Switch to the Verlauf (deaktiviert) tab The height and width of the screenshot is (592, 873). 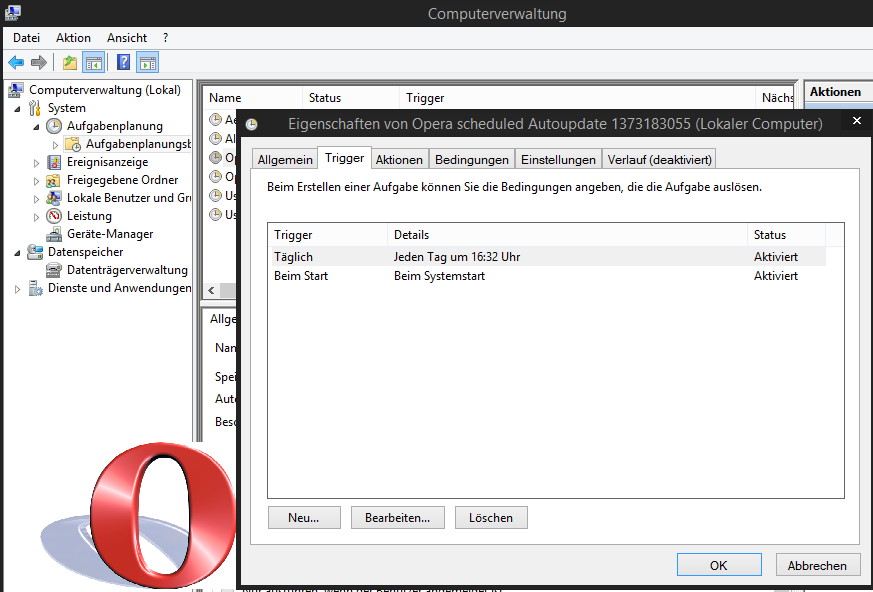[x=660, y=160]
